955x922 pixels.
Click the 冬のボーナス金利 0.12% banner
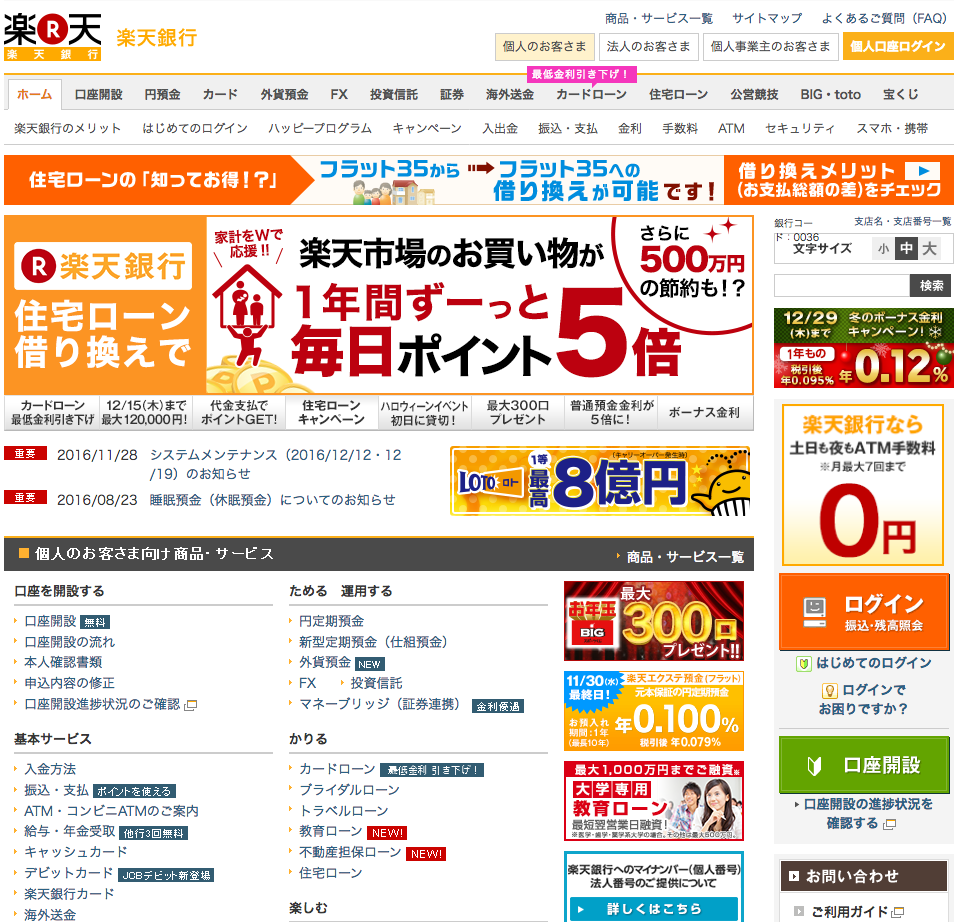(x=863, y=348)
